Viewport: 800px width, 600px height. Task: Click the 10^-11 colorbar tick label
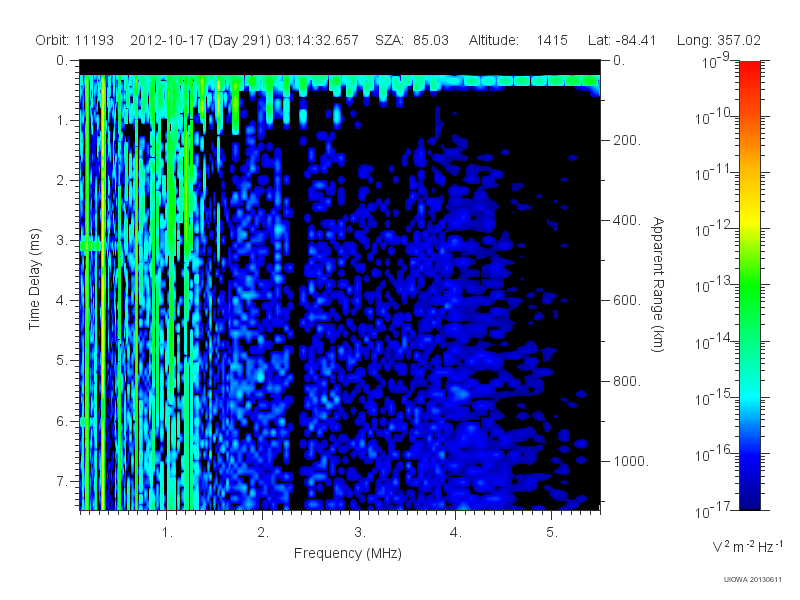coord(714,173)
